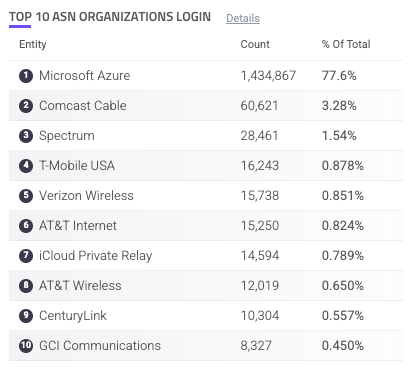This screenshot has width=413, height=369.
Task: Click the rank 7 badge for iCloud Private Relay
Action: click(26, 256)
